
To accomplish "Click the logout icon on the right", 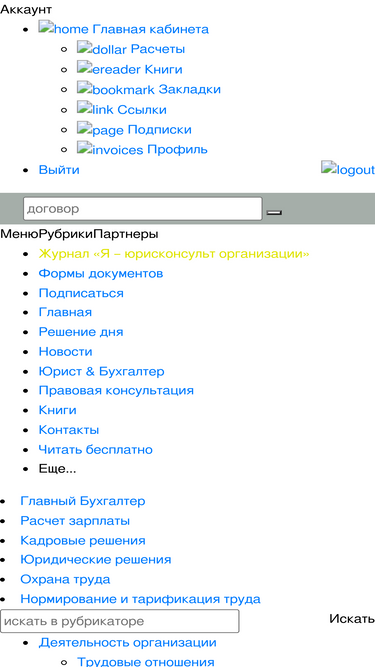I will click(x=348, y=168).
